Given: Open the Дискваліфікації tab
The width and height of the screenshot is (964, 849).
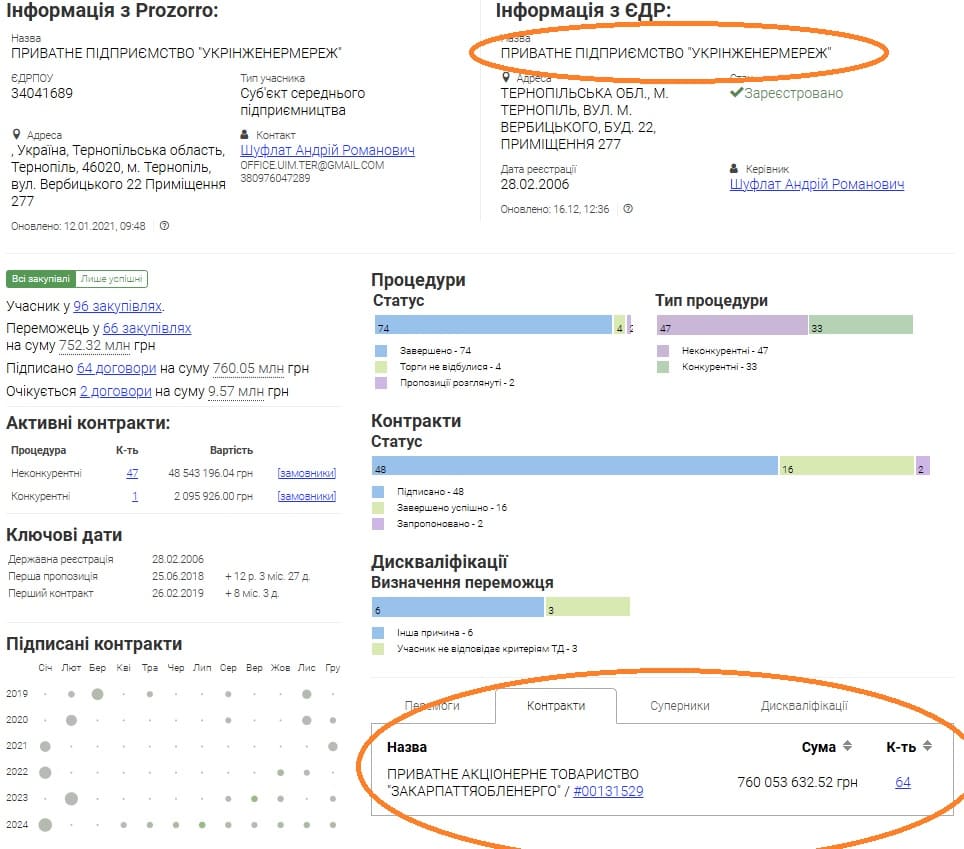Looking at the screenshot, I should coord(804,705).
